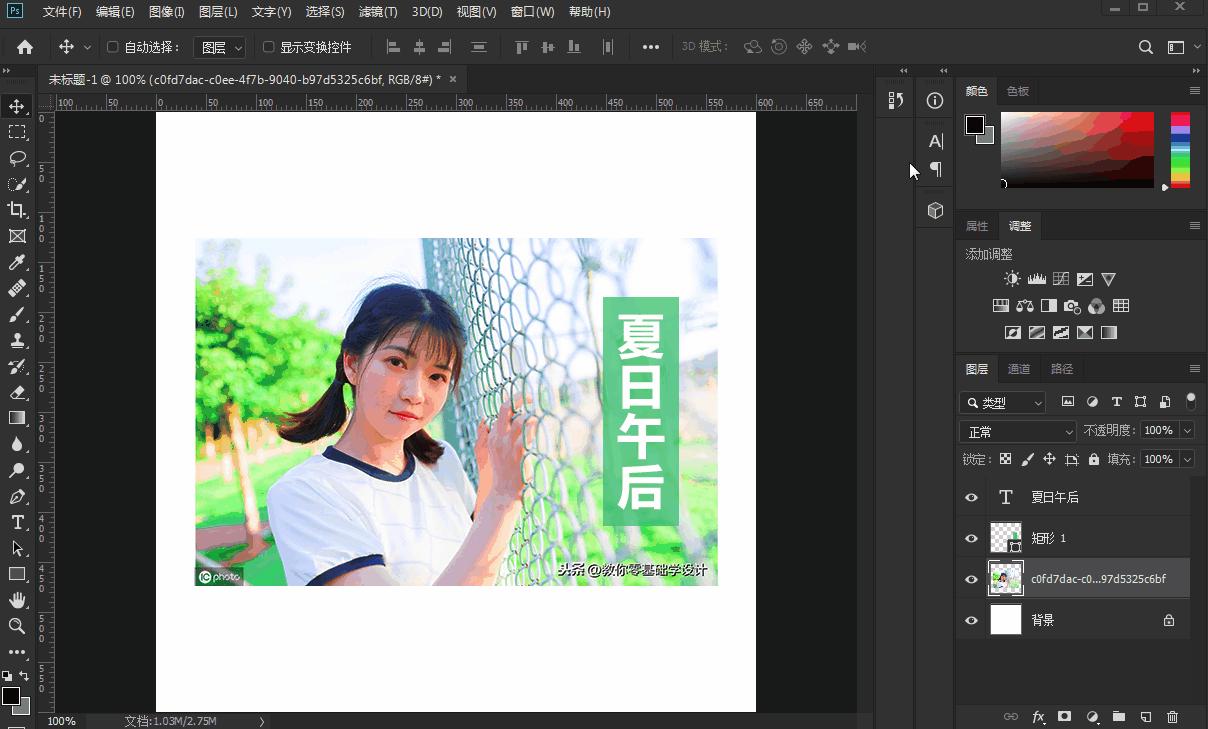Open the 不透明度 opacity dropdown
Image resolution: width=1208 pixels, height=729 pixels.
[x=1189, y=430]
